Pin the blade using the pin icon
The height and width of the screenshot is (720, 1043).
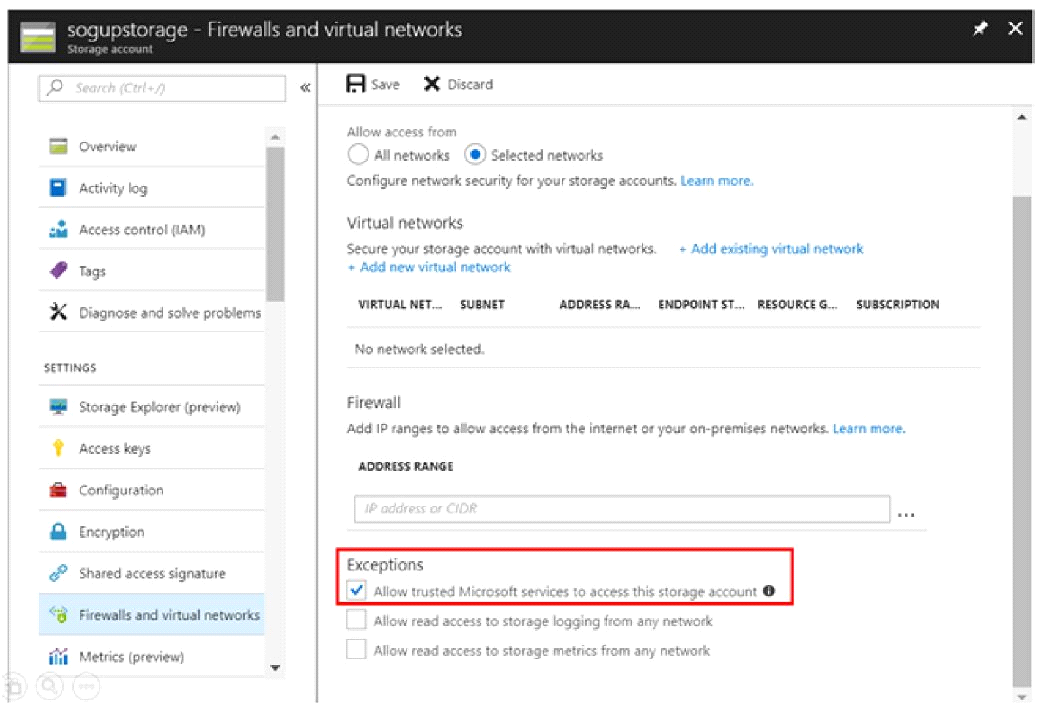980,29
